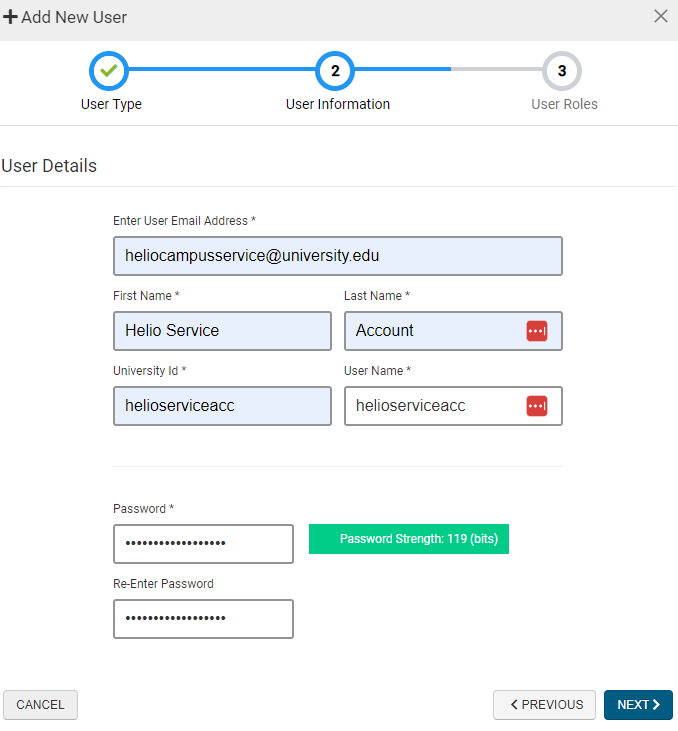The height and width of the screenshot is (731, 678).
Task: Click the User Type step label
Action: pyautogui.click(x=111, y=104)
